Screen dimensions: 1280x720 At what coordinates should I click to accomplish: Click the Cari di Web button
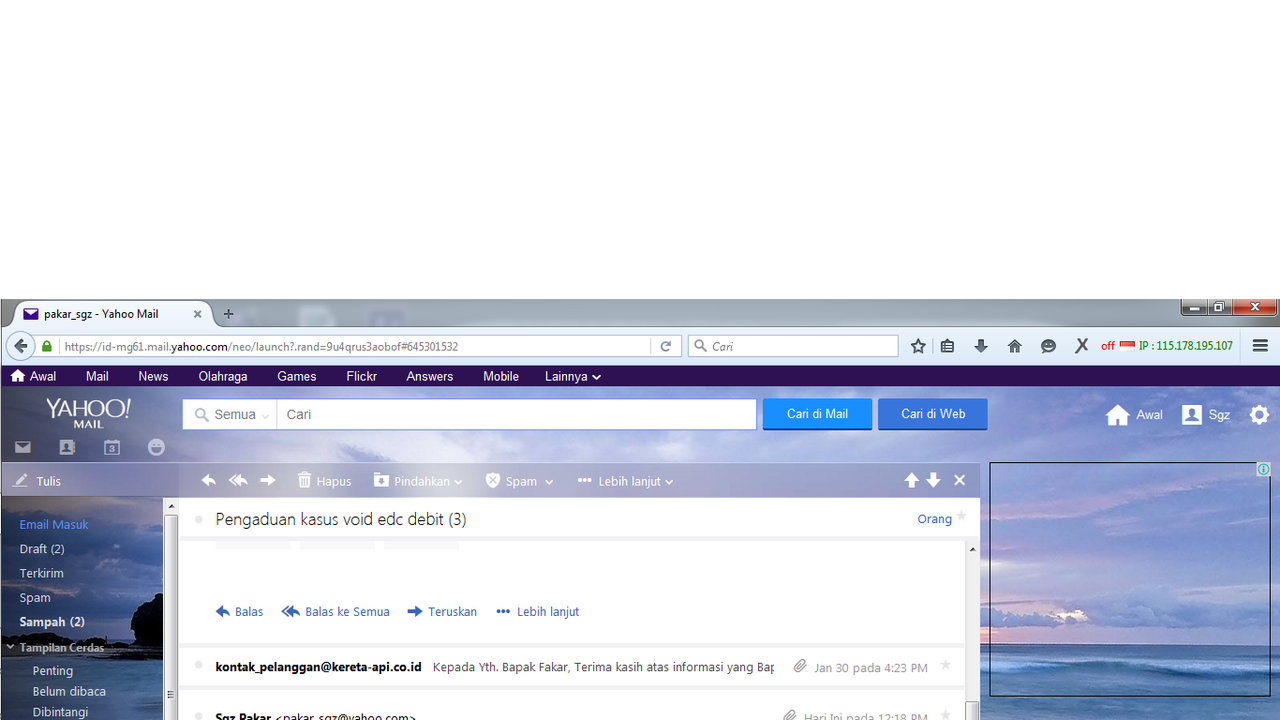coord(933,414)
